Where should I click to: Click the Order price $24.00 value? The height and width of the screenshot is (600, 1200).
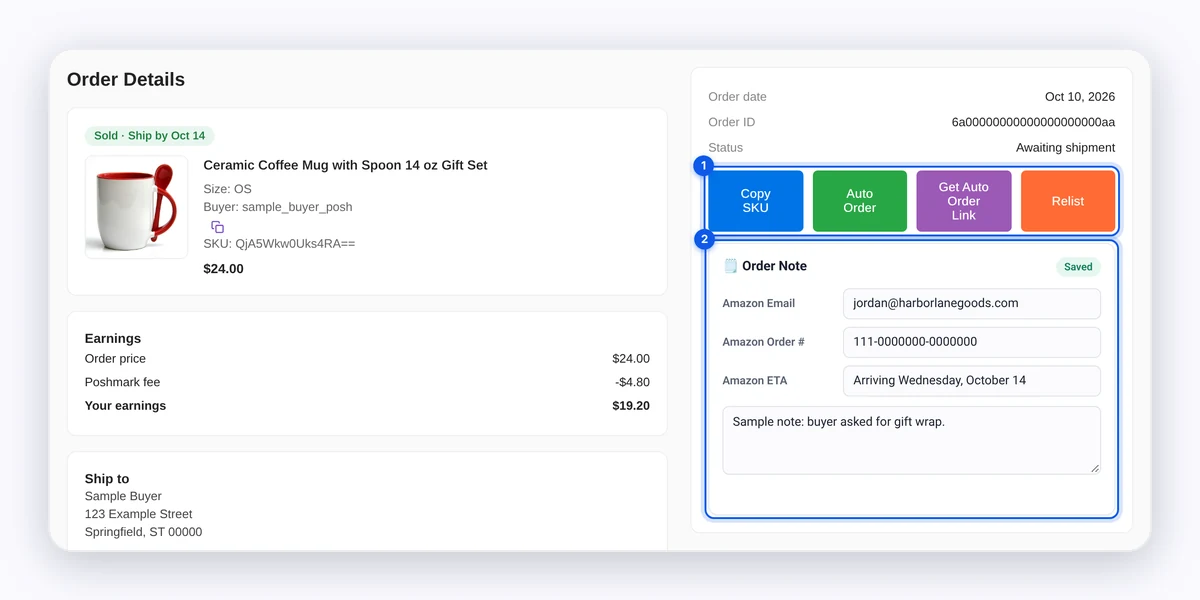pyautogui.click(x=631, y=359)
